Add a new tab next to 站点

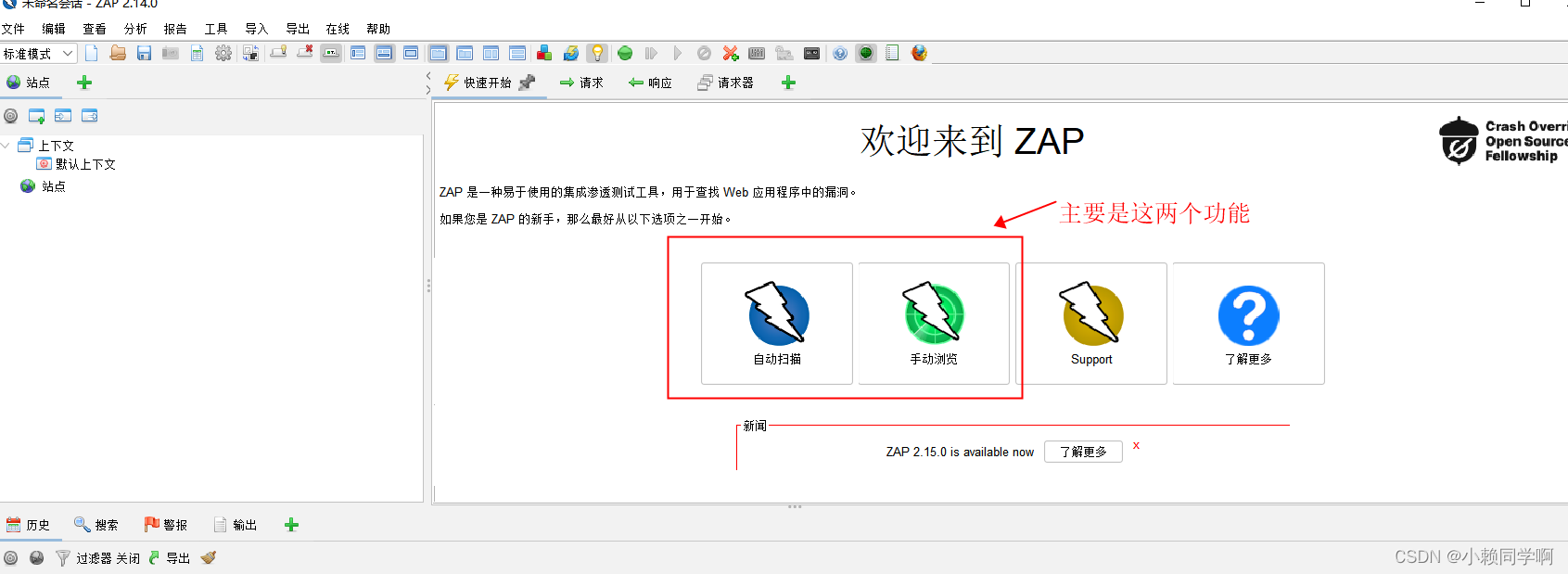tap(84, 83)
